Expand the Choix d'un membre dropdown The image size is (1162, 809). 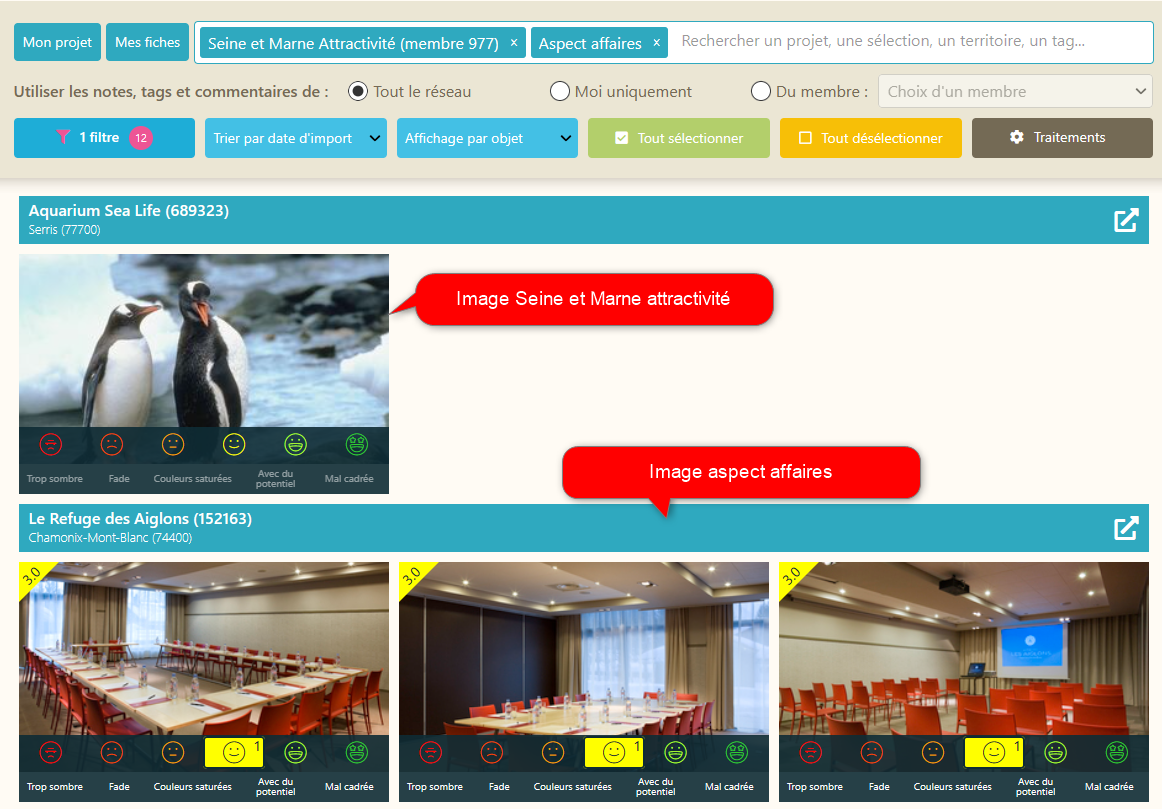coord(1015,91)
